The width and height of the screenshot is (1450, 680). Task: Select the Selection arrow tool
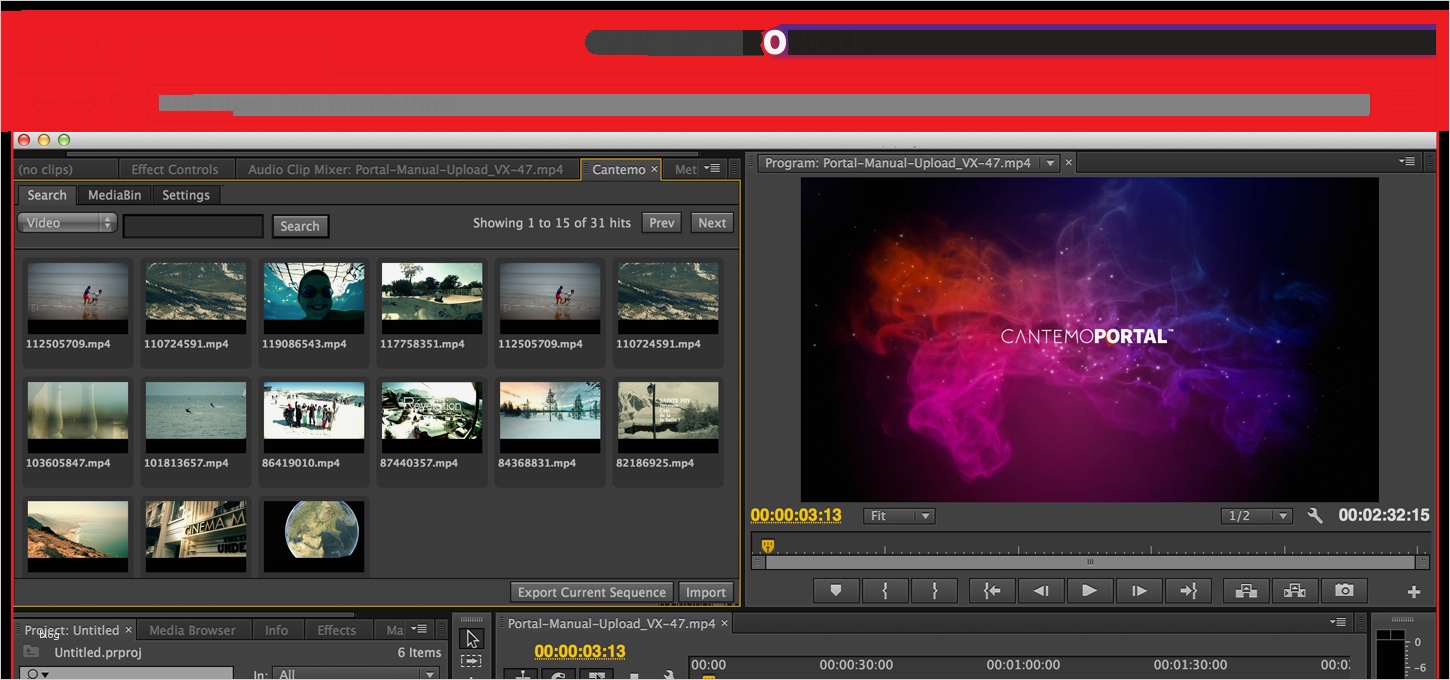tap(472, 638)
